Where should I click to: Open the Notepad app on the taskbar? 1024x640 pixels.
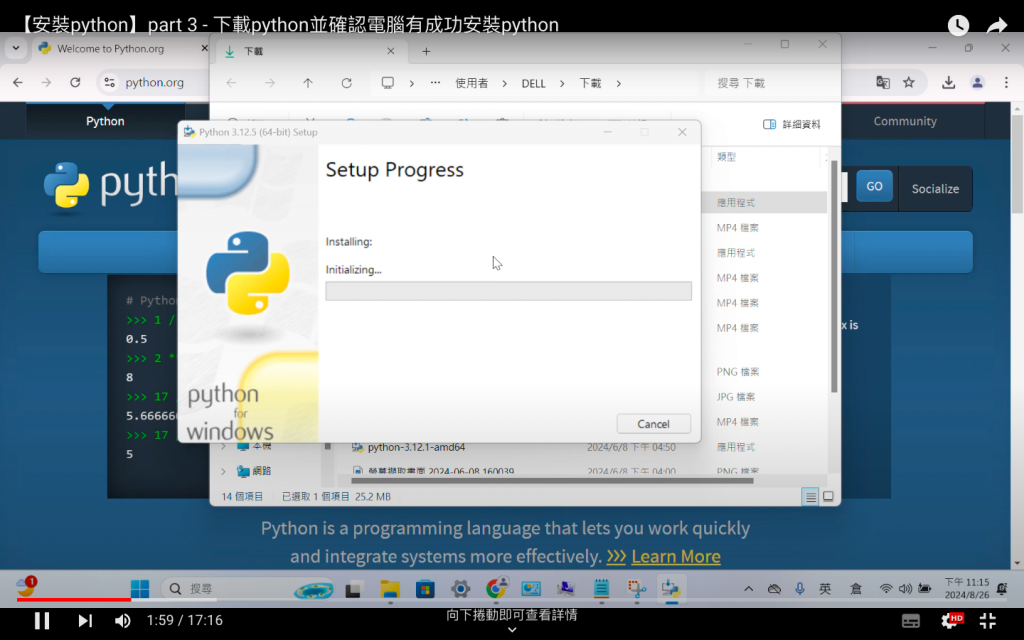point(601,589)
